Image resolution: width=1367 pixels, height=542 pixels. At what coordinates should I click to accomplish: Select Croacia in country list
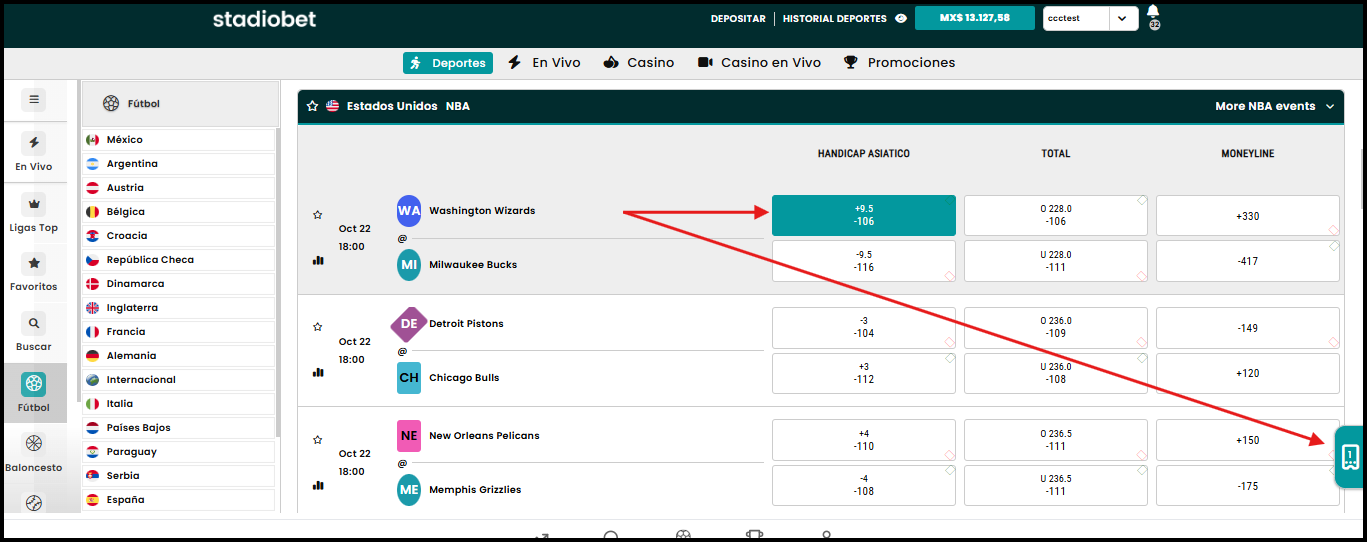point(178,236)
